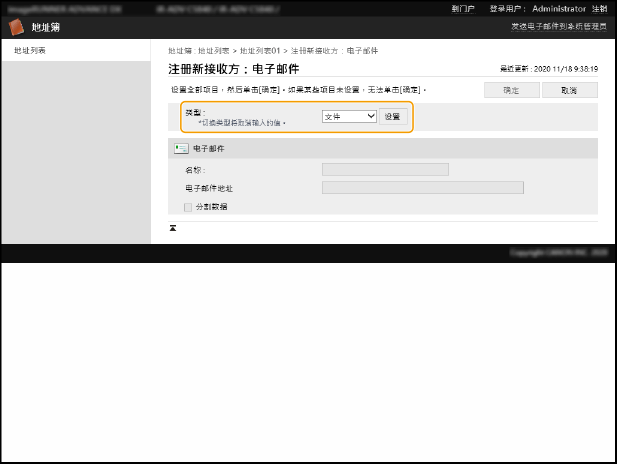Focus the 电子邮件地址 input field
The image size is (617, 464).
click(x=422, y=187)
